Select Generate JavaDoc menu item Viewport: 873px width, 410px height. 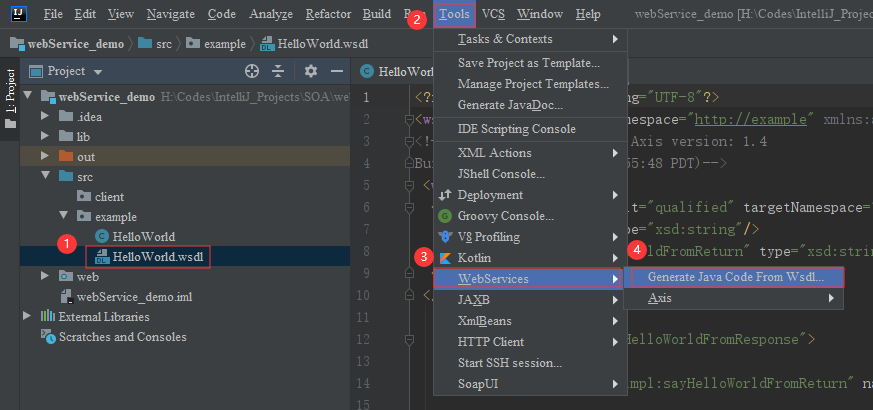[530, 105]
